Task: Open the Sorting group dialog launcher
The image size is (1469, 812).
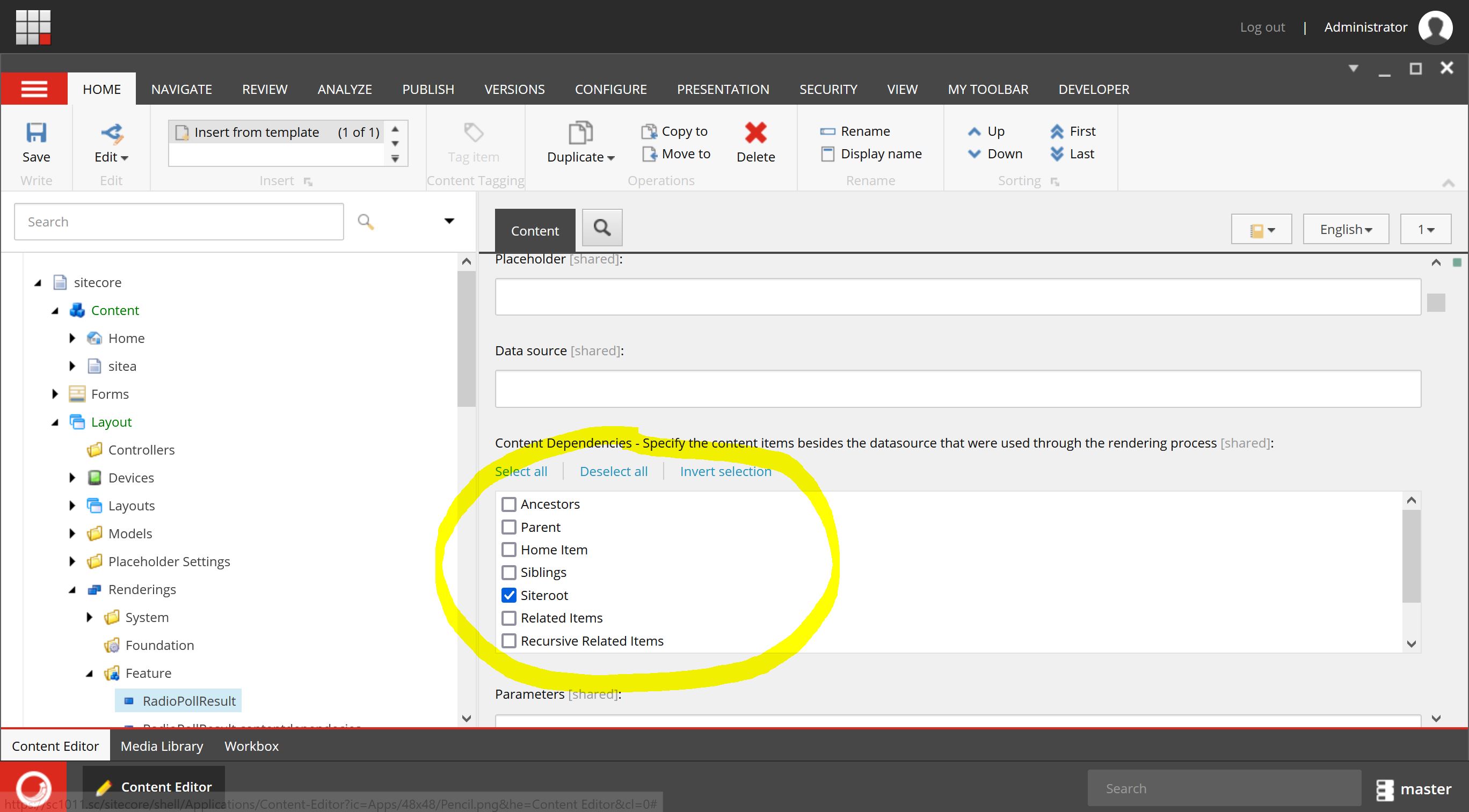Action: [x=1055, y=182]
